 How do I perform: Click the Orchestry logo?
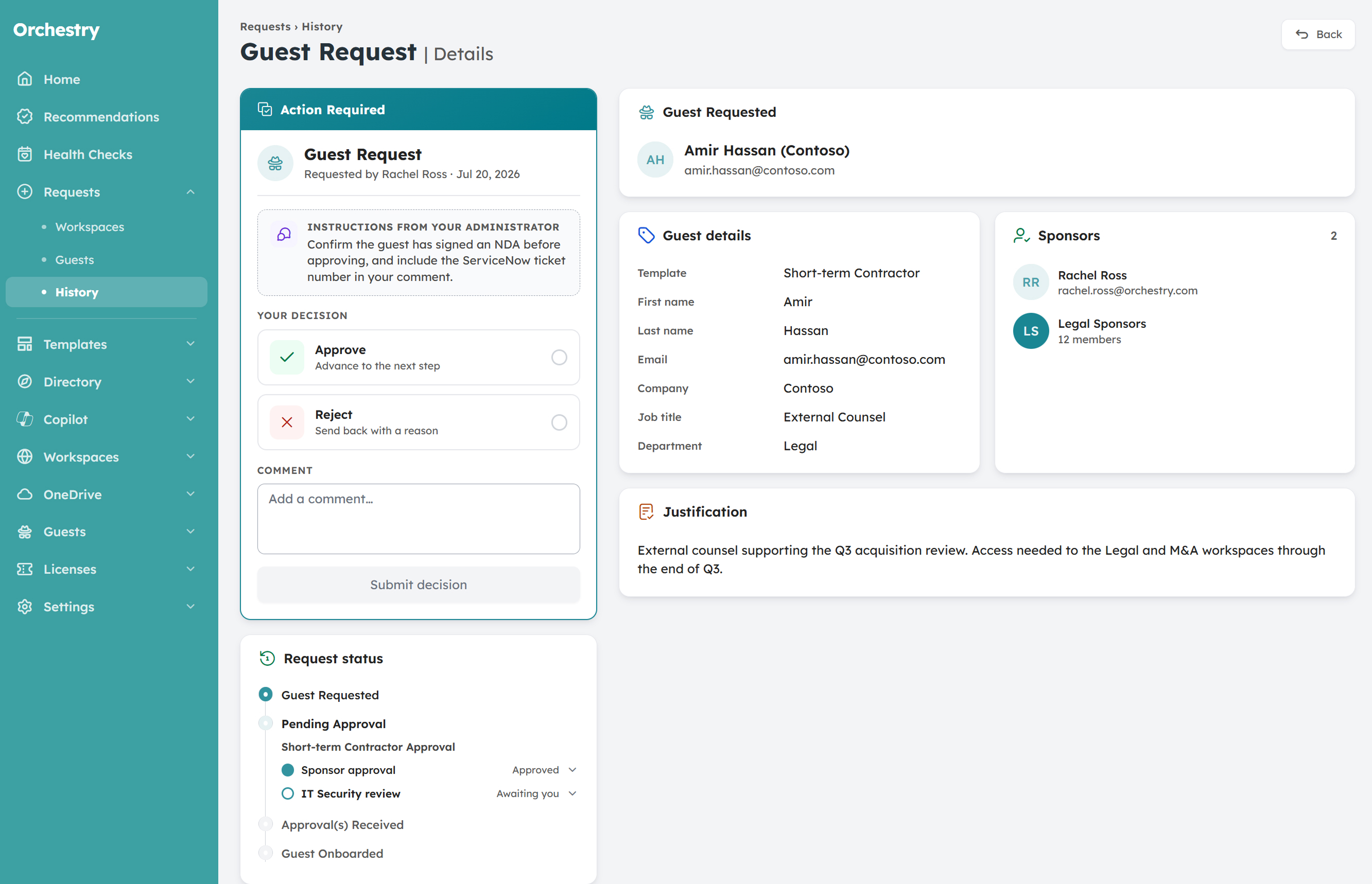coord(56,30)
